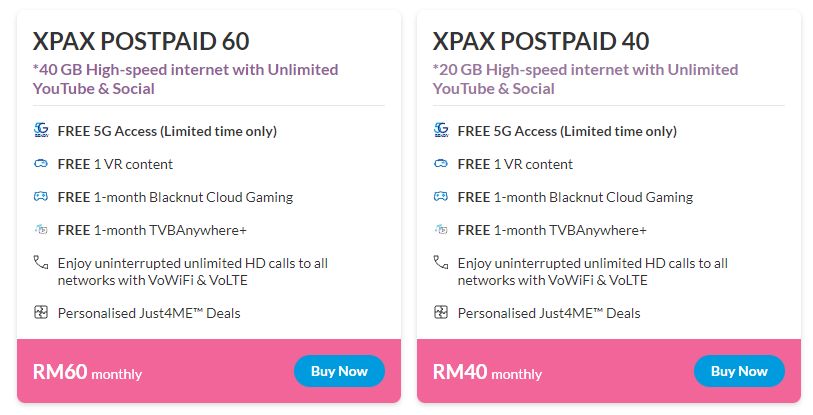The width and height of the screenshot is (813, 415).
Task: Click the 5G icon in Postpaid 40 card
Action: pos(441,130)
